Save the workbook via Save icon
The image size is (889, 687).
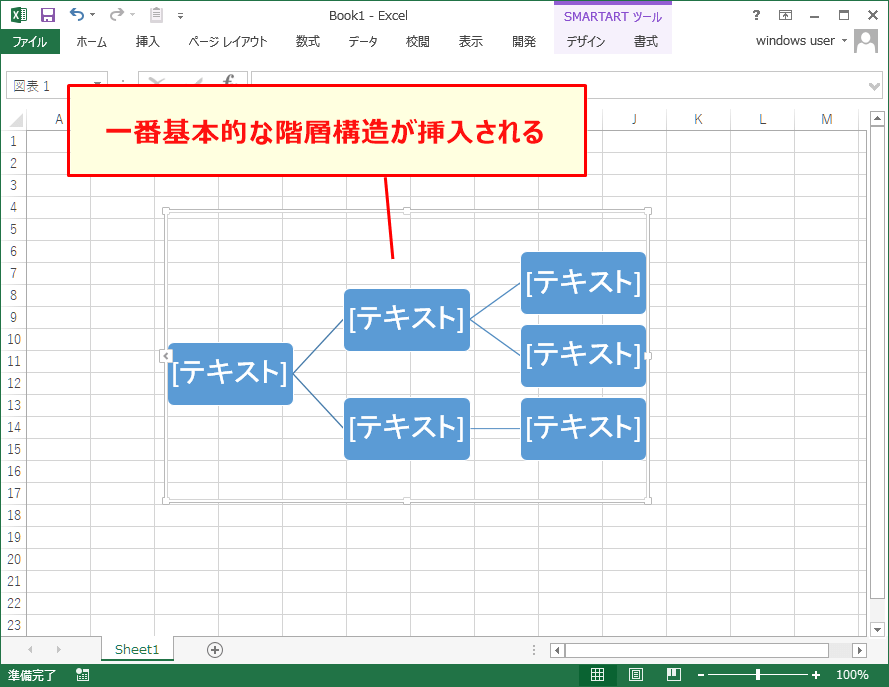tap(47, 14)
